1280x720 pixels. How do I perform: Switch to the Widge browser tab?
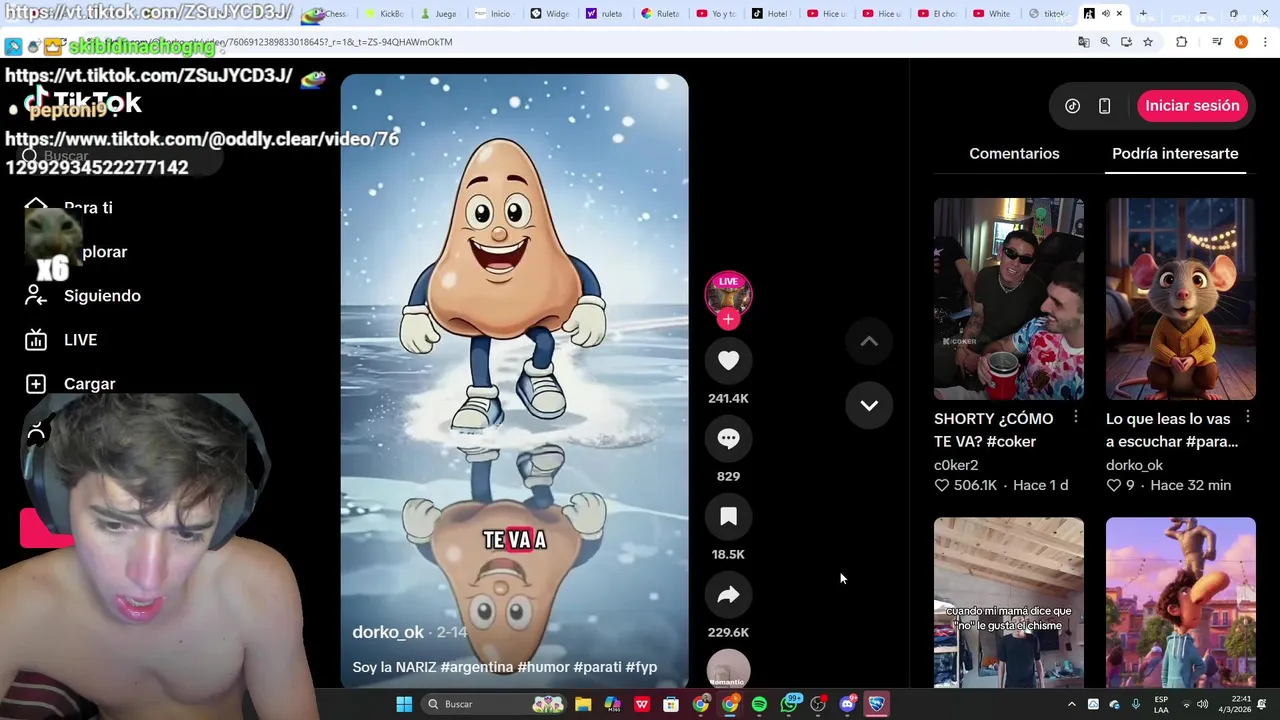[550, 14]
